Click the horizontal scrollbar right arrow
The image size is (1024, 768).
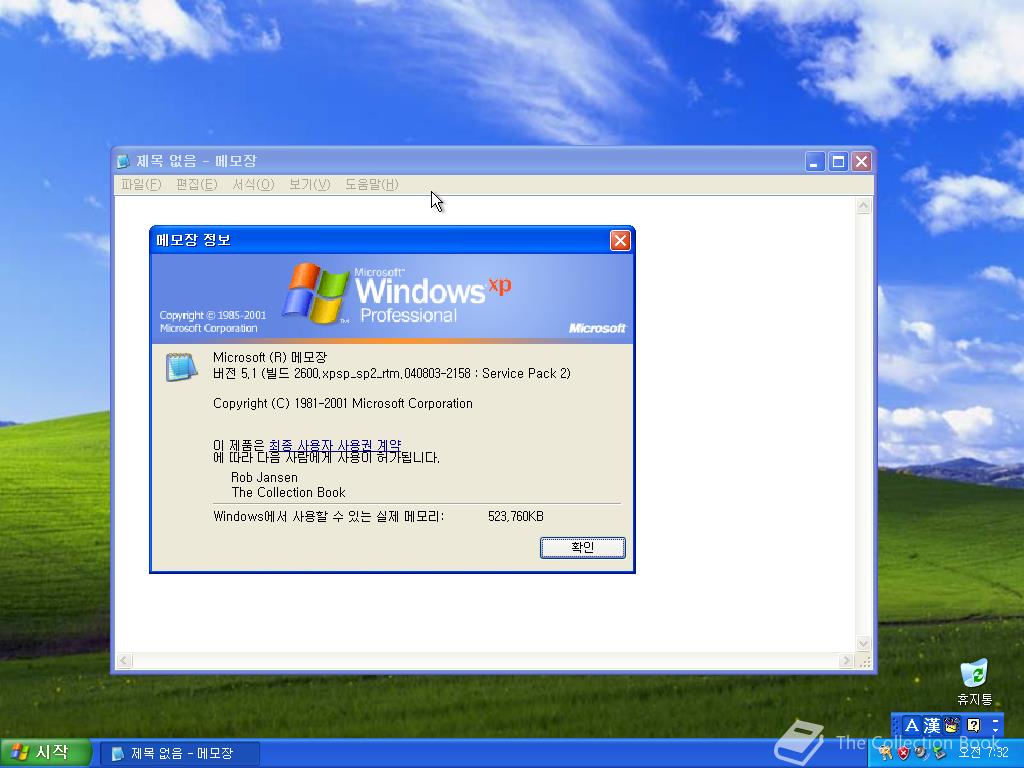click(x=846, y=661)
